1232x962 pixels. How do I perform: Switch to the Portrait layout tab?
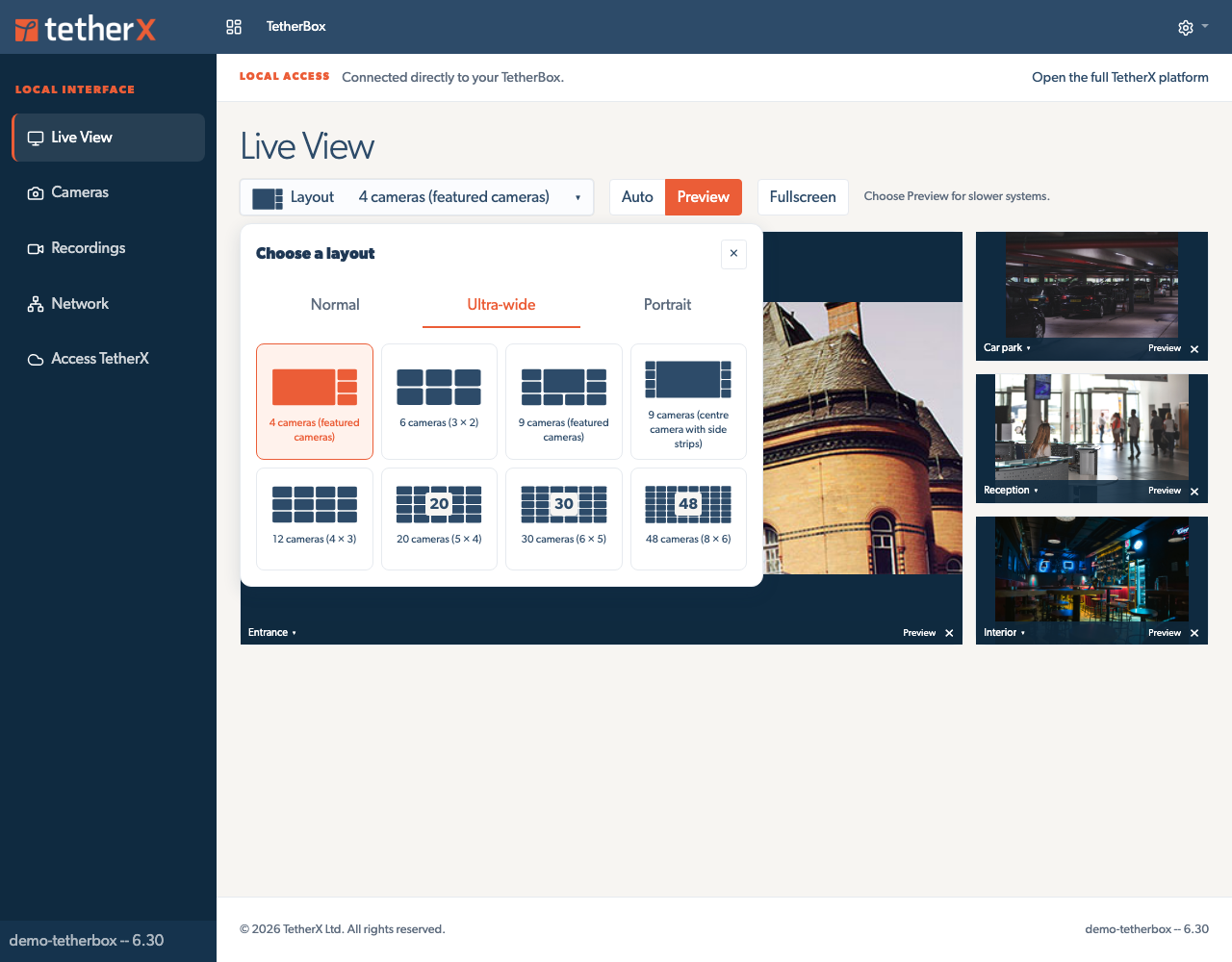pyautogui.click(x=668, y=305)
